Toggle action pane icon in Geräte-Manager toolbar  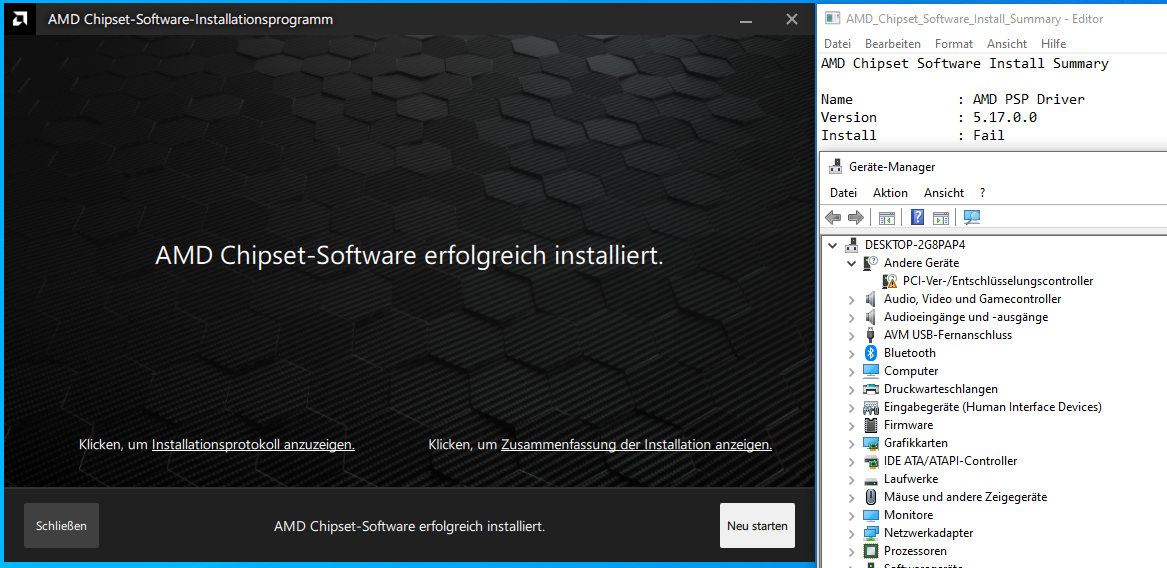941,217
